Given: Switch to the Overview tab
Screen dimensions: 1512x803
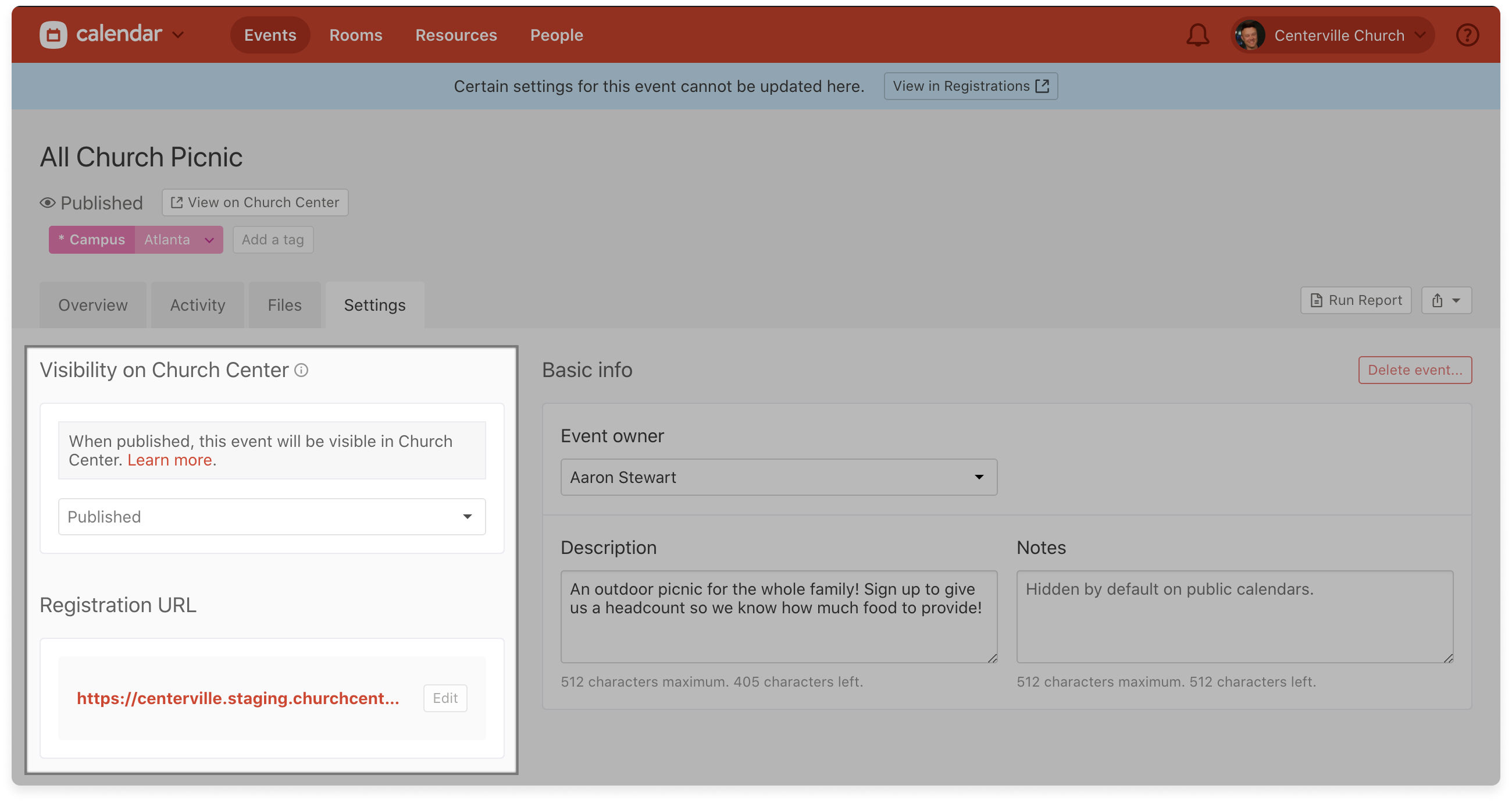Looking at the screenshot, I should pos(92,305).
